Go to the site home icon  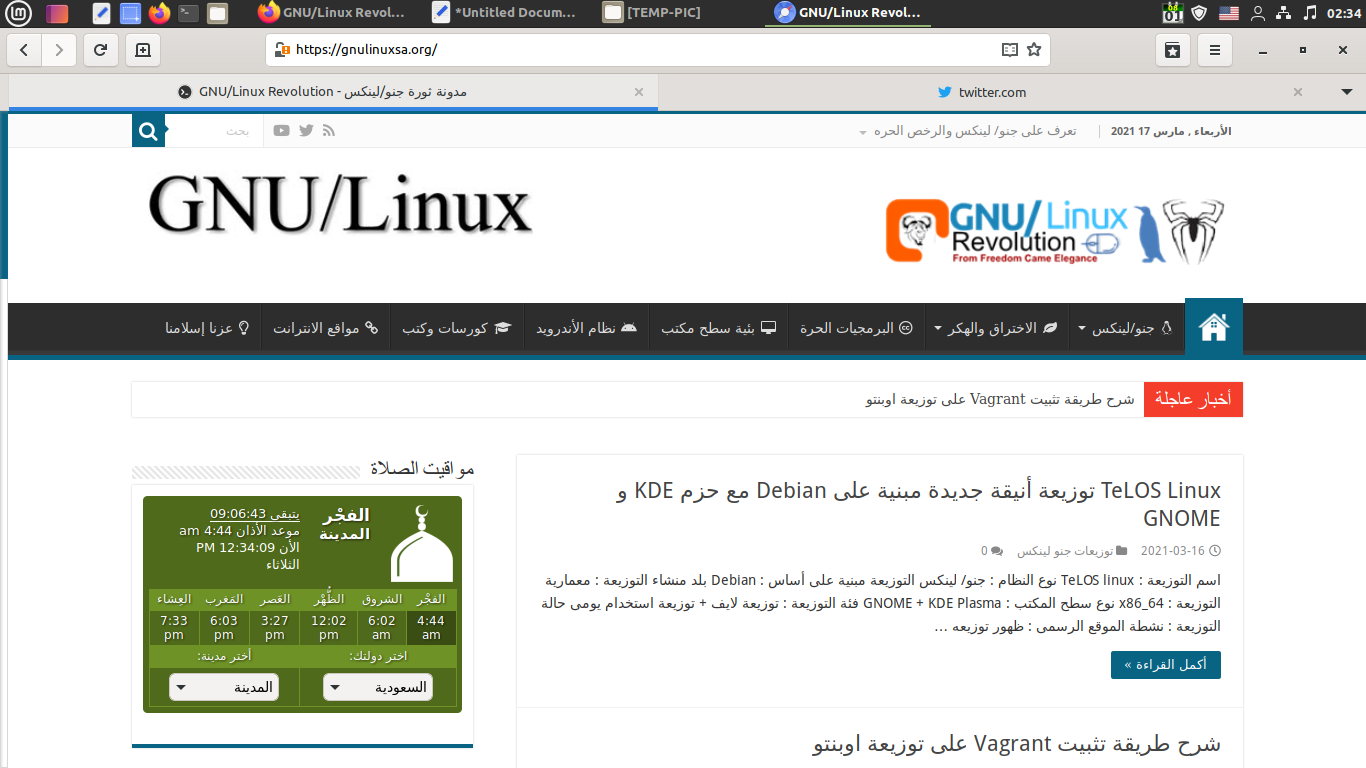click(x=1214, y=327)
